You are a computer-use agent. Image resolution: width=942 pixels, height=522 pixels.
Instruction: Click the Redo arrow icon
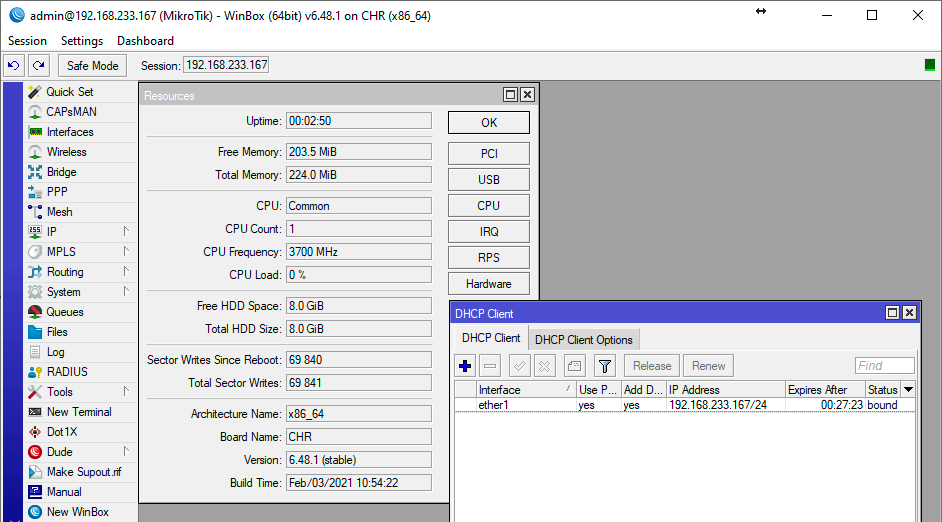pyautogui.click(x=39, y=65)
